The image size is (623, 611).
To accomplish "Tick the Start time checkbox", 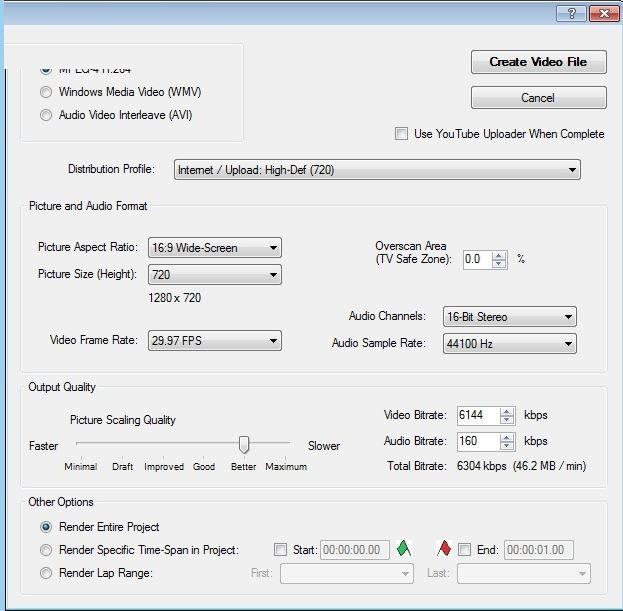I will pyautogui.click(x=280, y=549).
